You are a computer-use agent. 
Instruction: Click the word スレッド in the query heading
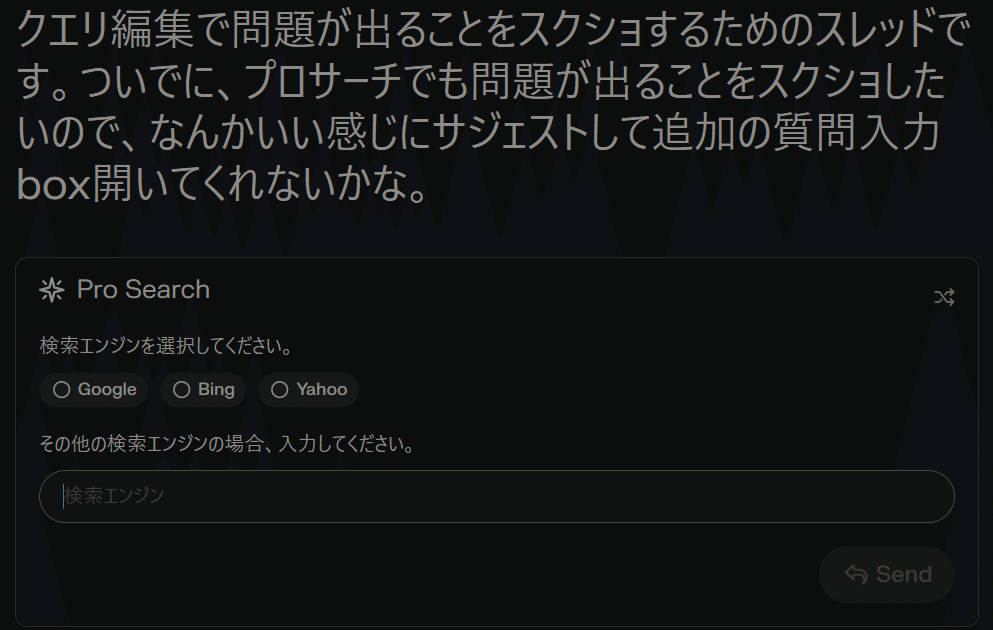point(875,30)
